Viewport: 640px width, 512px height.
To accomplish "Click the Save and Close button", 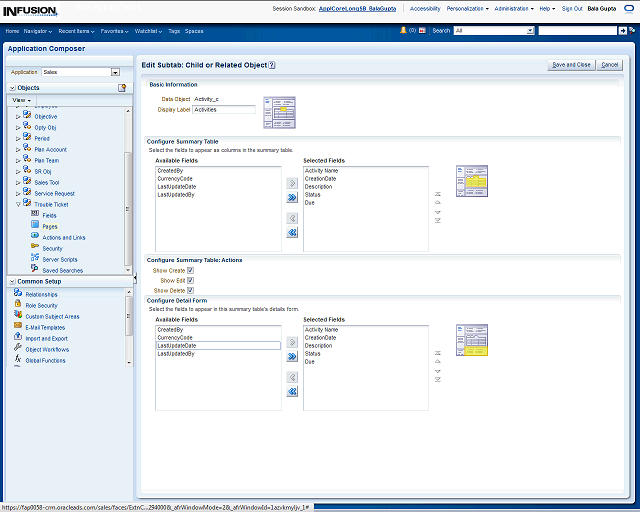I will (x=571, y=65).
